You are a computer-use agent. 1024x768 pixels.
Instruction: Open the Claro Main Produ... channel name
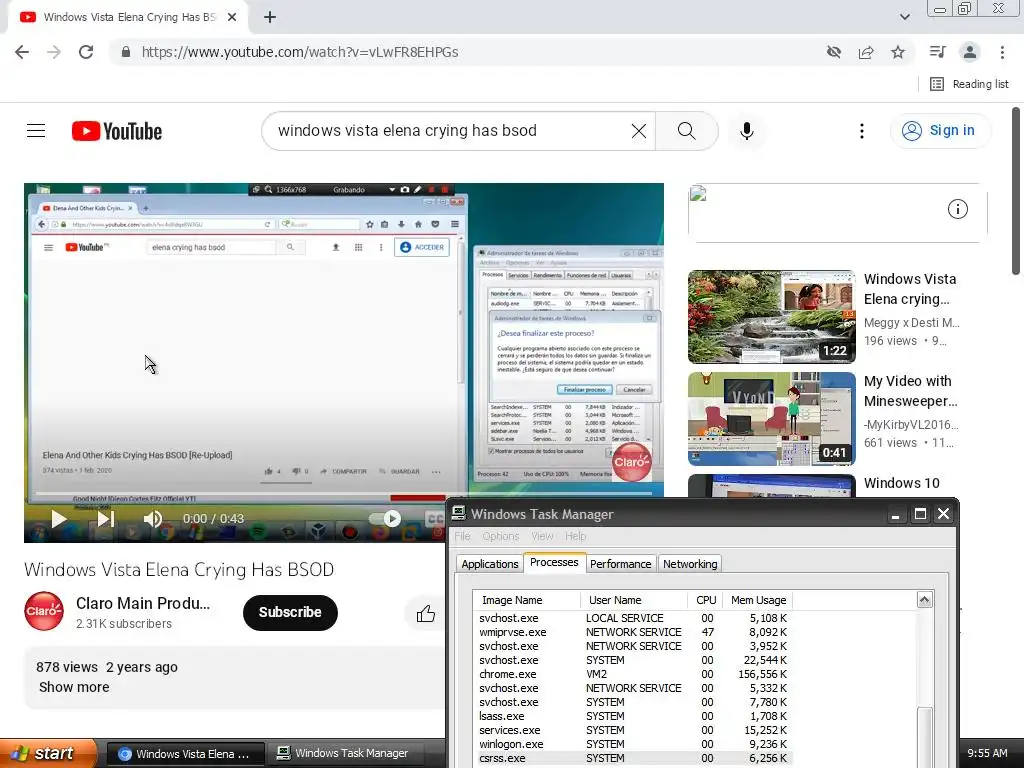(x=143, y=603)
